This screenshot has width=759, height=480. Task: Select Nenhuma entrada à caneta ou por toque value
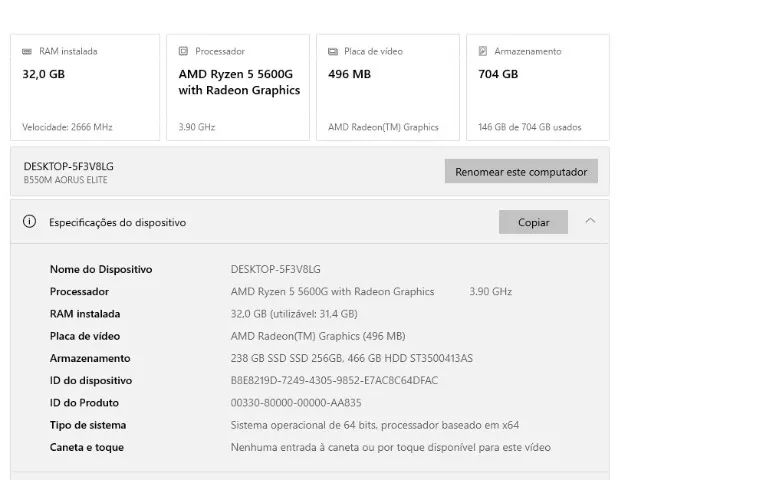(x=391, y=447)
